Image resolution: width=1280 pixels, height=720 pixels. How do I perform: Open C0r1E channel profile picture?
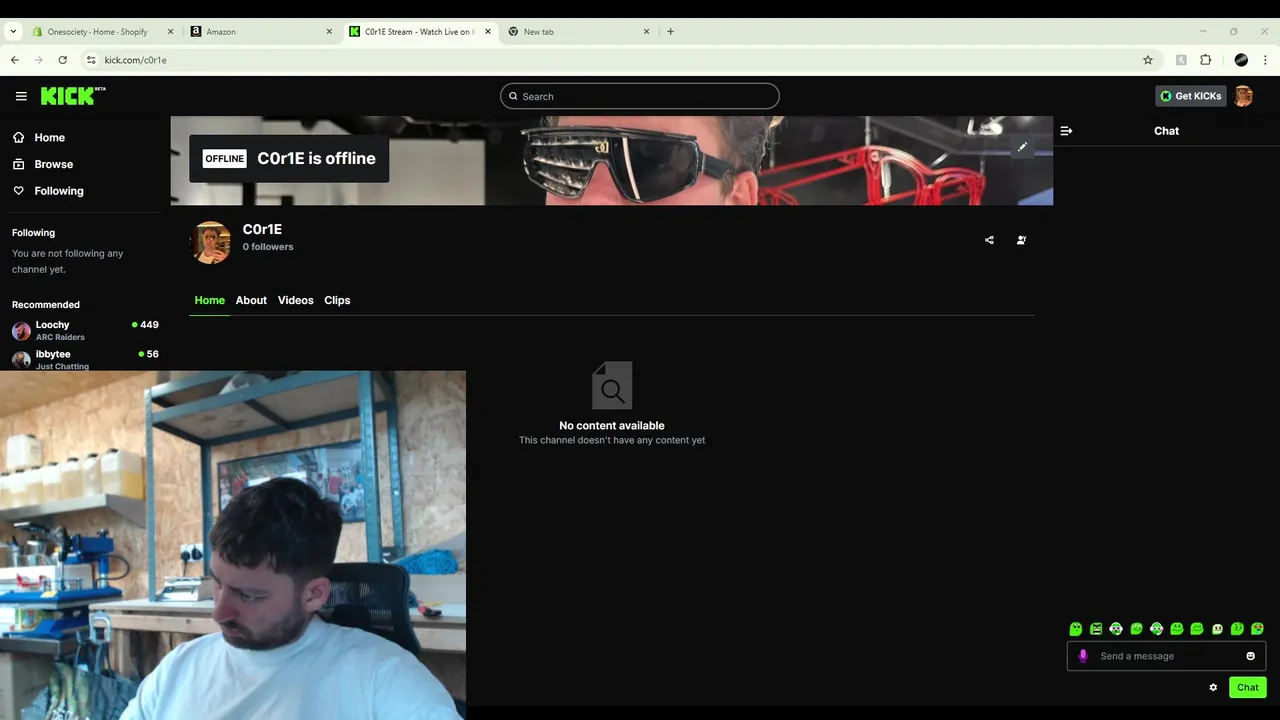tap(211, 242)
